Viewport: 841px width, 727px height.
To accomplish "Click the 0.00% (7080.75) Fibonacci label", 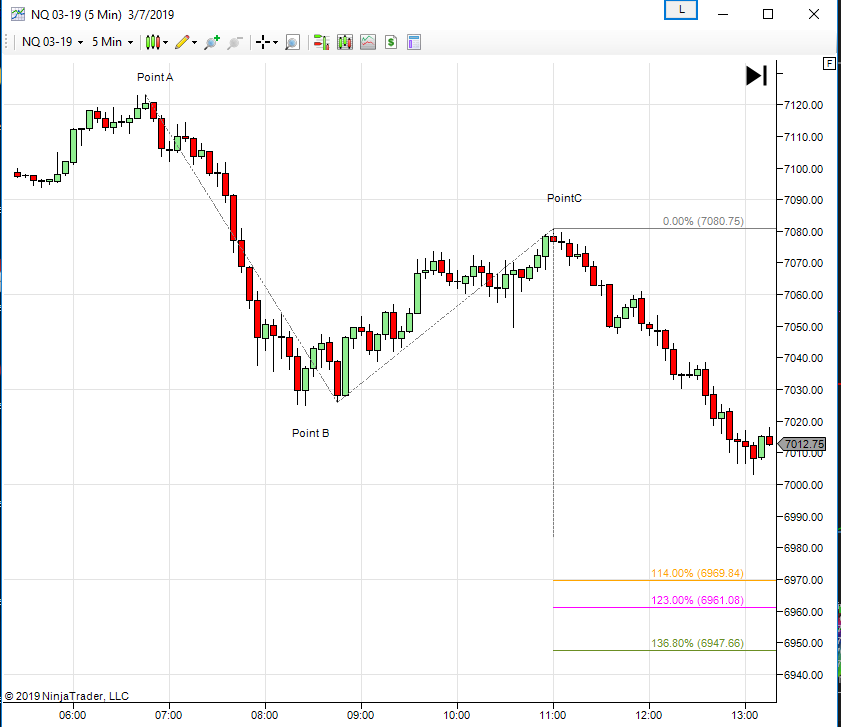I will (703, 221).
